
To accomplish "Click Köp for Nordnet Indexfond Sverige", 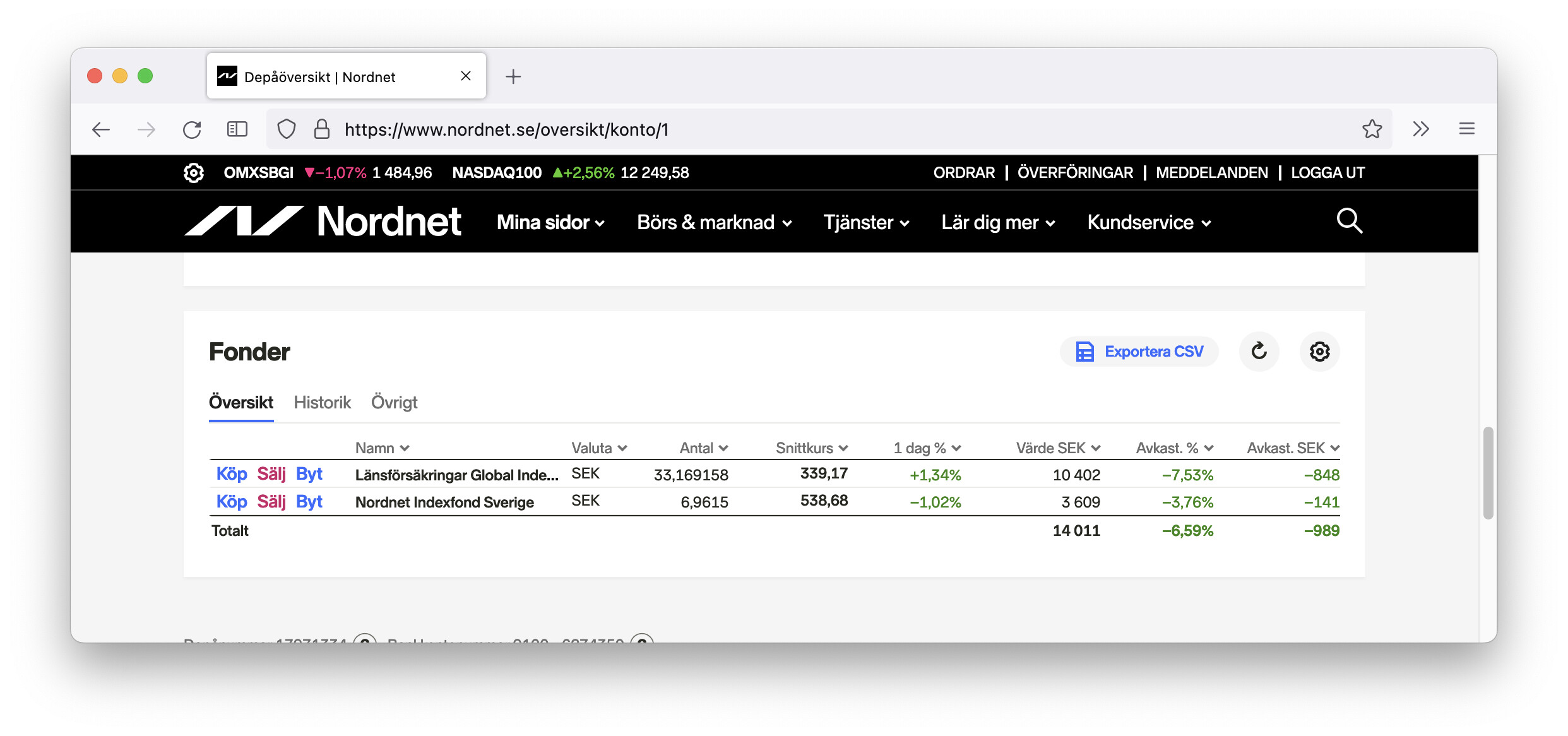I will (232, 502).
